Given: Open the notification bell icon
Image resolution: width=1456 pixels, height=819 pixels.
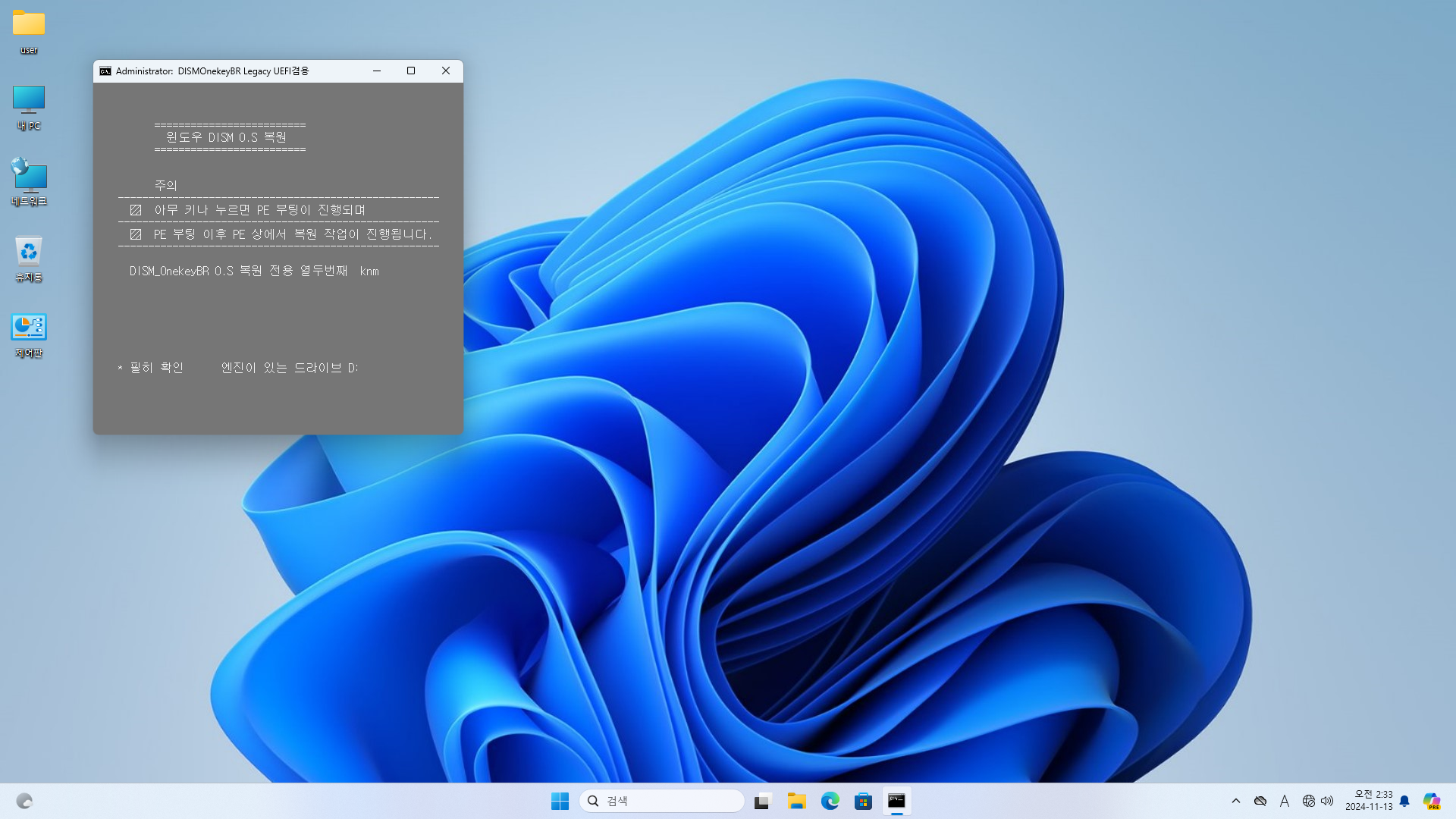Looking at the screenshot, I should click(x=1404, y=801).
